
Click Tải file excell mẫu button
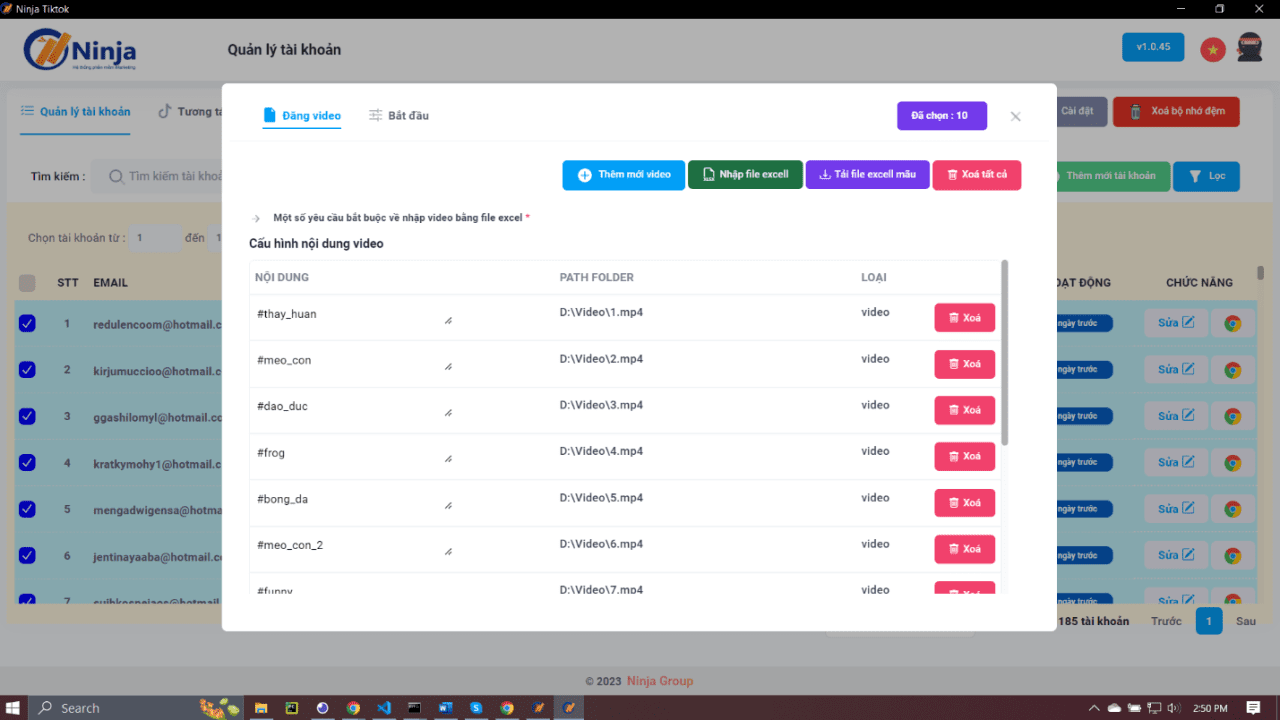pyautogui.click(x=867, y=175)
